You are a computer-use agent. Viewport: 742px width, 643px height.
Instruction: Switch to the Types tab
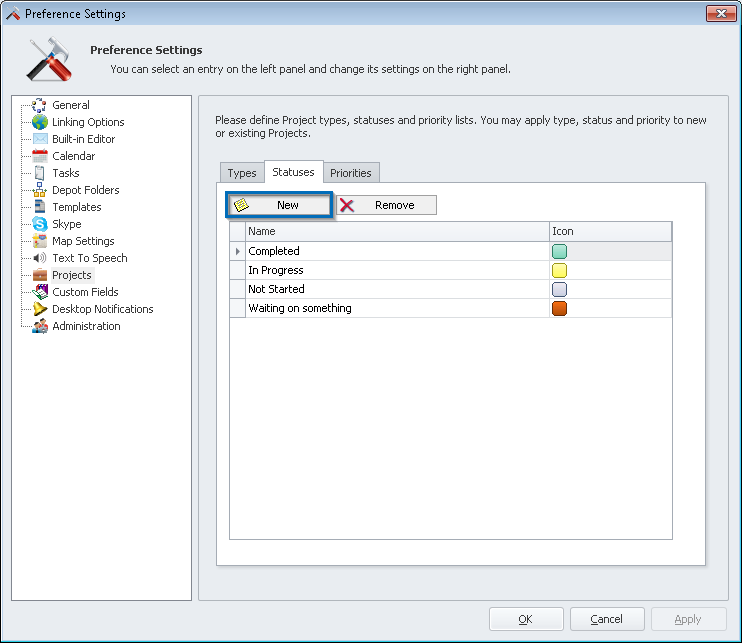(x=242, y=173)
